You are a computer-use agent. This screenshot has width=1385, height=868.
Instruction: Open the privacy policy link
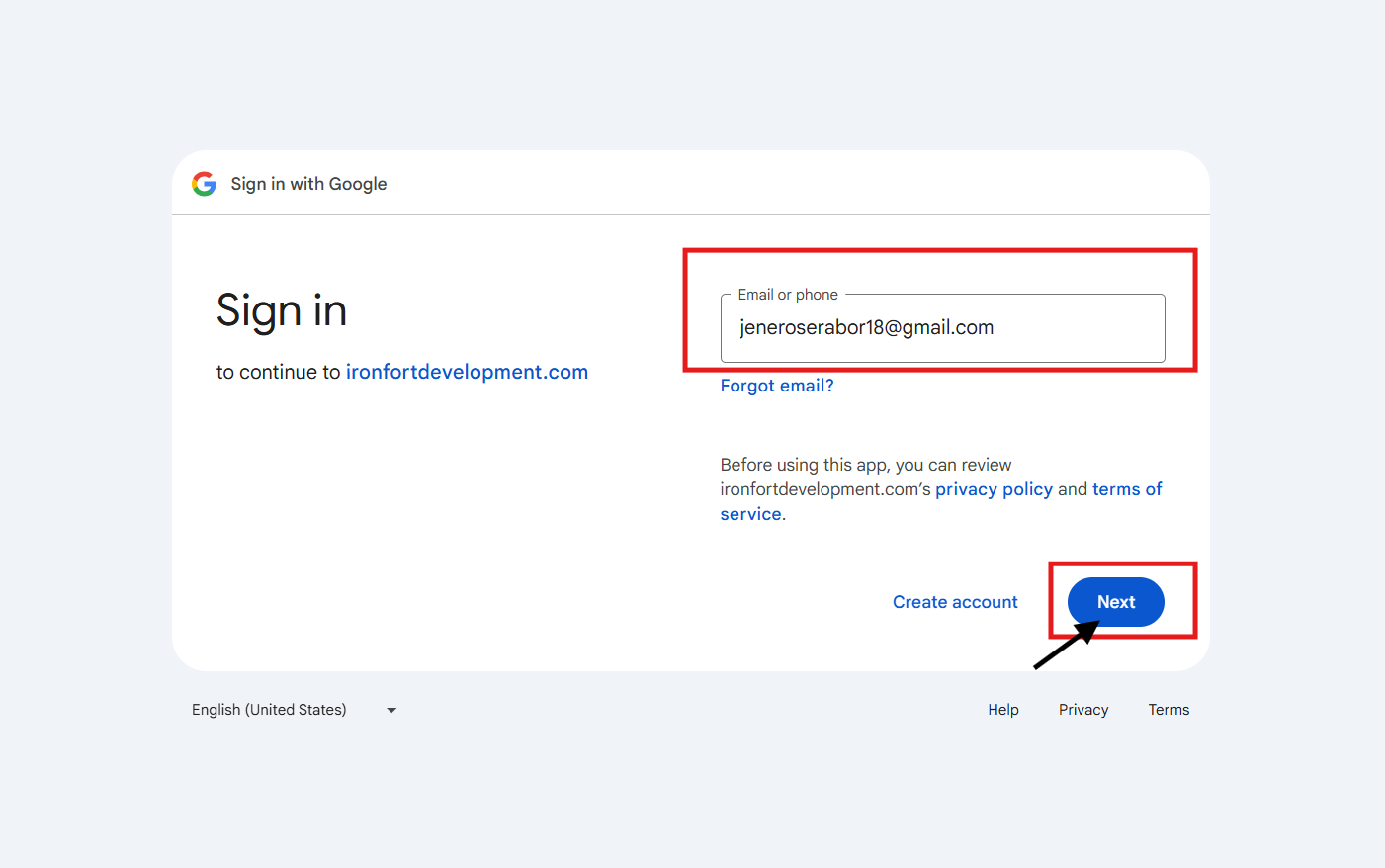pyautogui.click(x=994, y=489)
